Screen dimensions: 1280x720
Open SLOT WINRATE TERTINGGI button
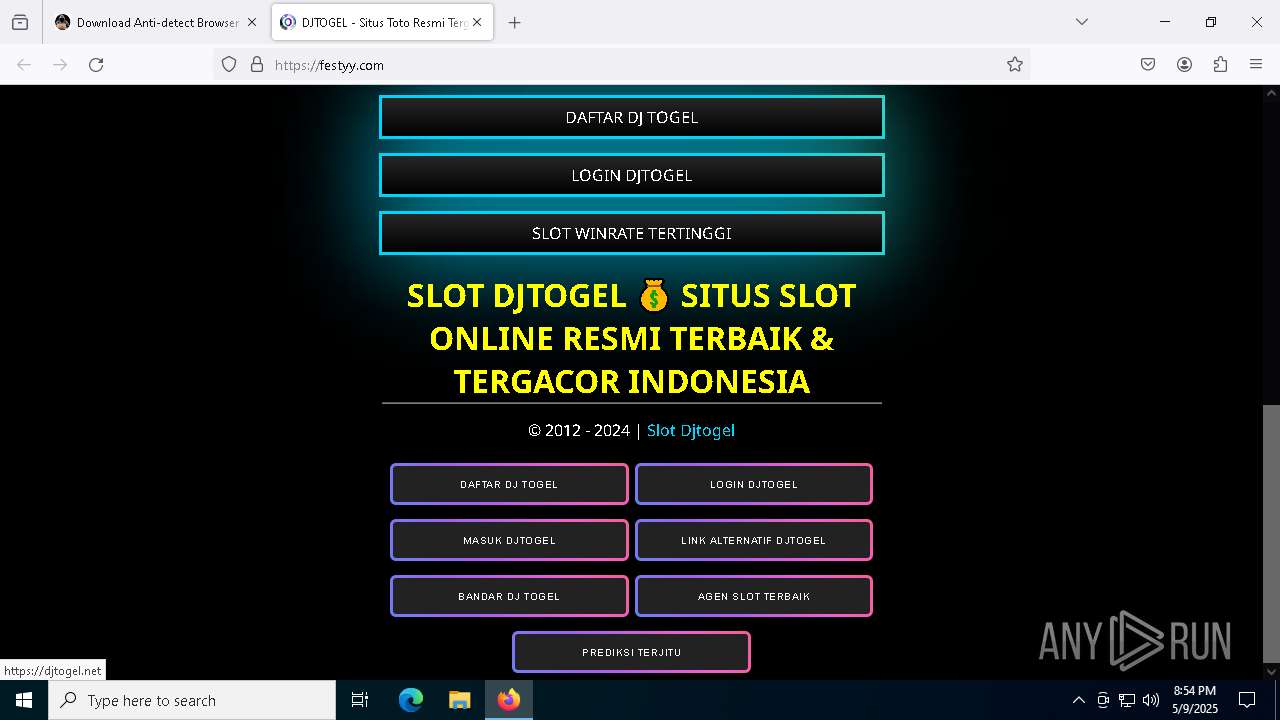coord(632,233)
